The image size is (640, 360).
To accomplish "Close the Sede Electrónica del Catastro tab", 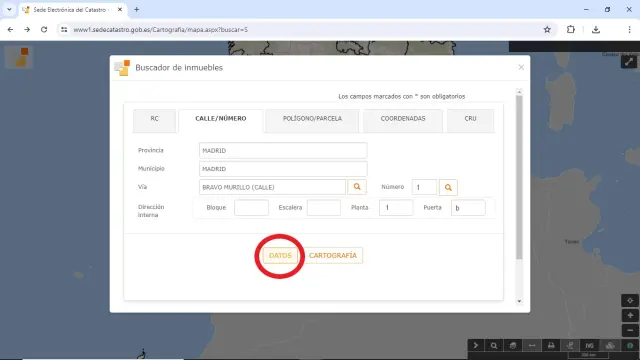I will [120, 9].
